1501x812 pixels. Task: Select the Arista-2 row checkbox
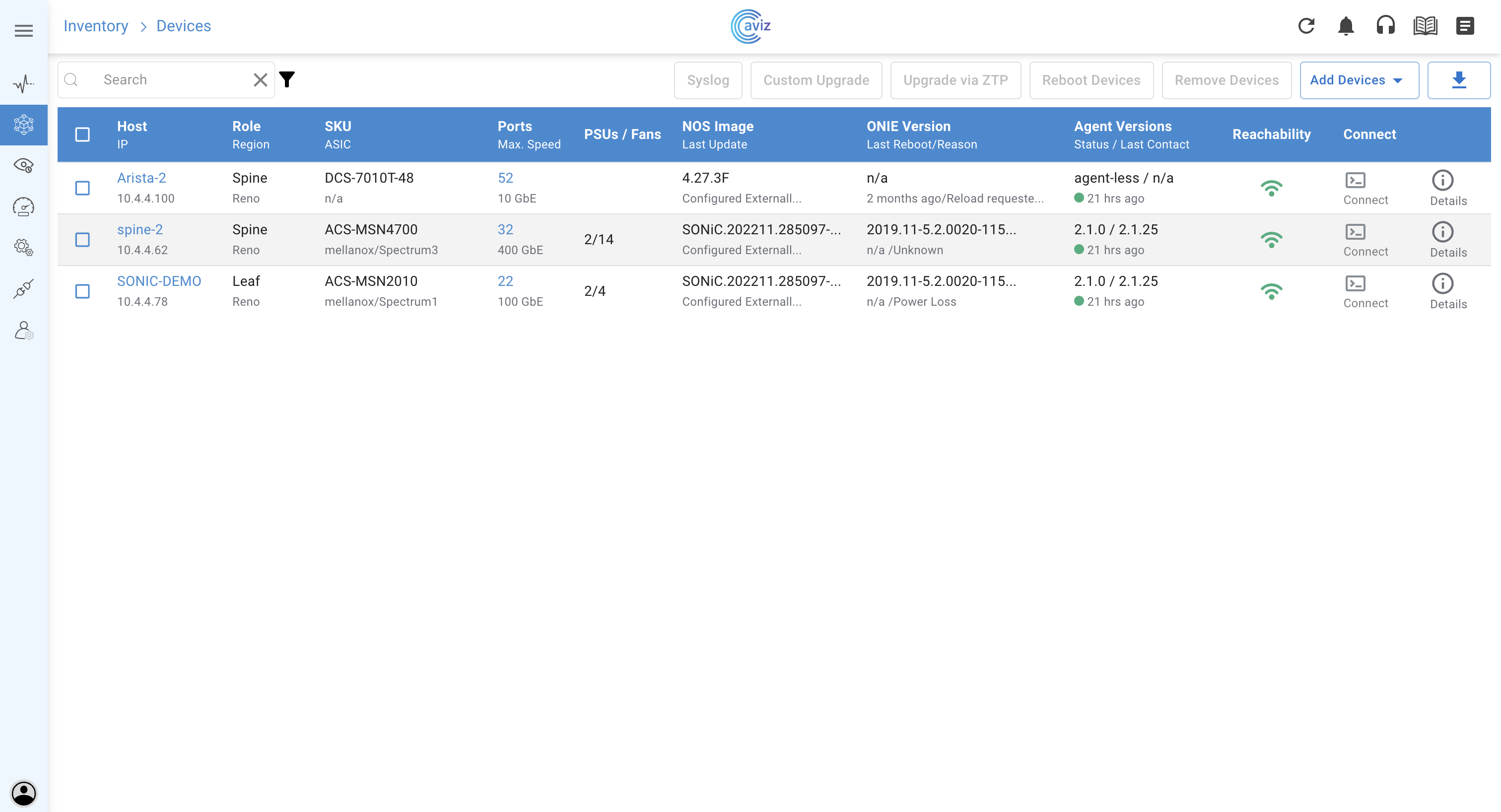[x=83, y=188]
